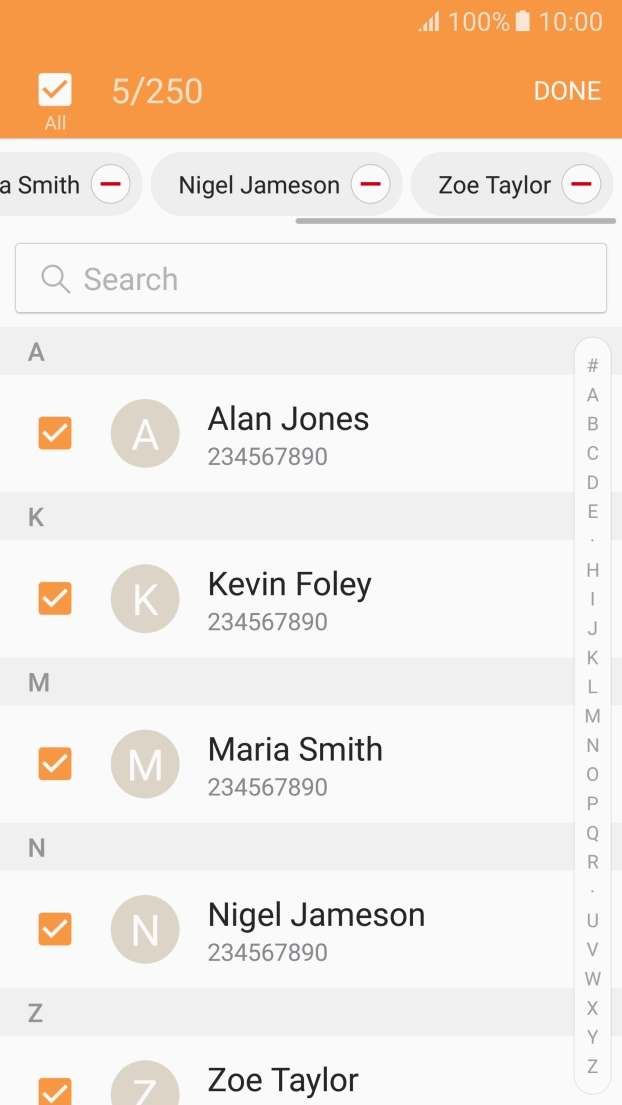Tap the search magnifier icon
This screenshot has height=1105, width=622.
coord(55,279)
